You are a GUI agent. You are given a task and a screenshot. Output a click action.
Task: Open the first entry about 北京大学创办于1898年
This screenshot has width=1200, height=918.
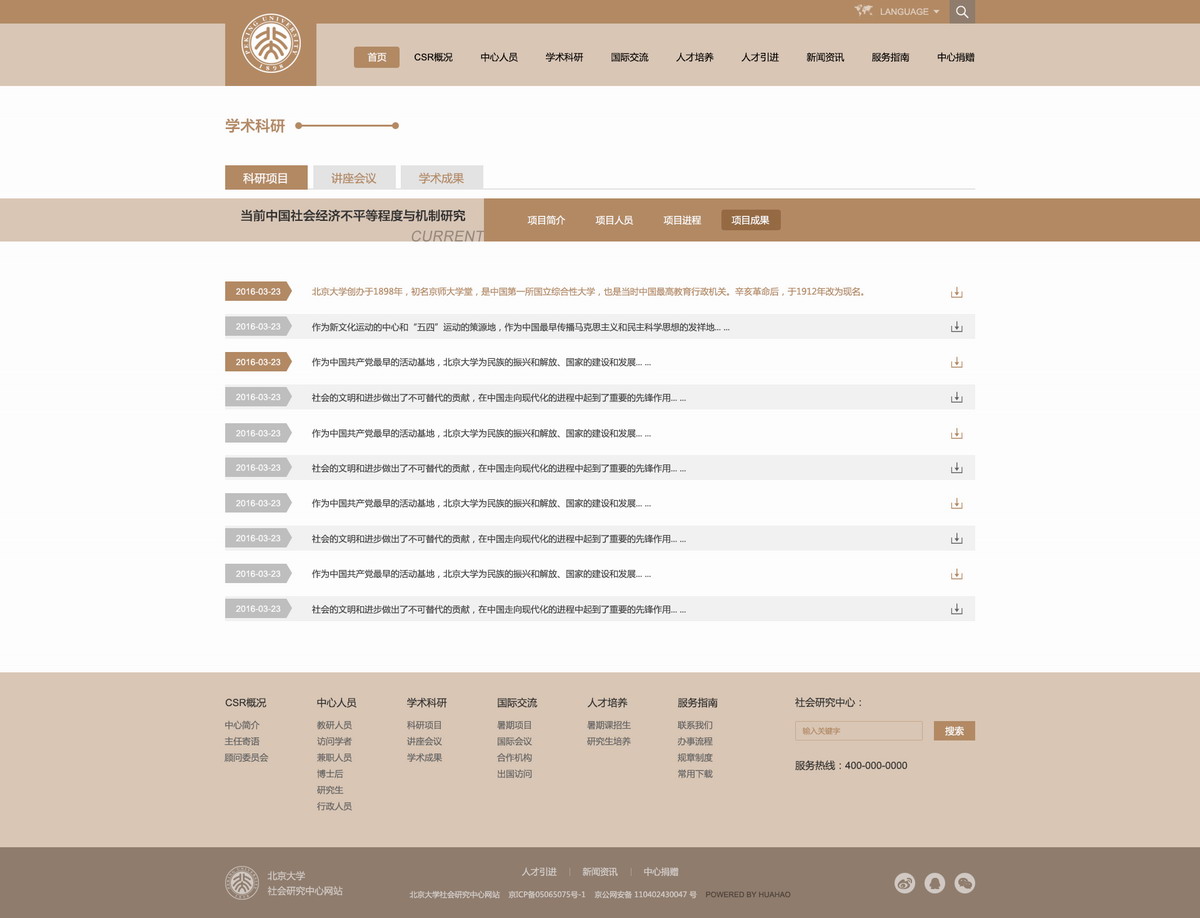(587, 292)
